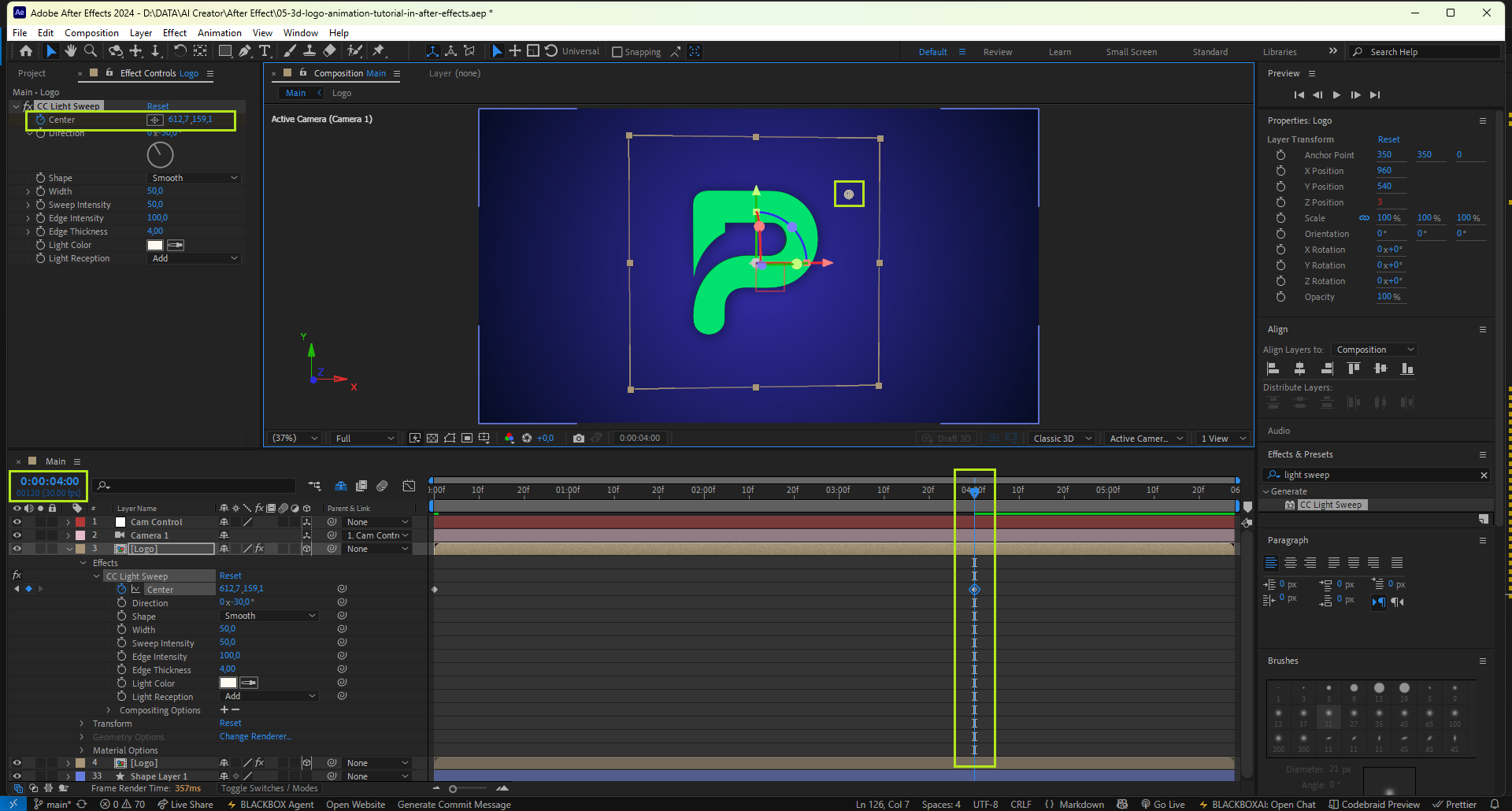Open the viewer resolution dropdown showing Full
The height and width of the screenshot is (811, 1512).
tap(364, 439)
